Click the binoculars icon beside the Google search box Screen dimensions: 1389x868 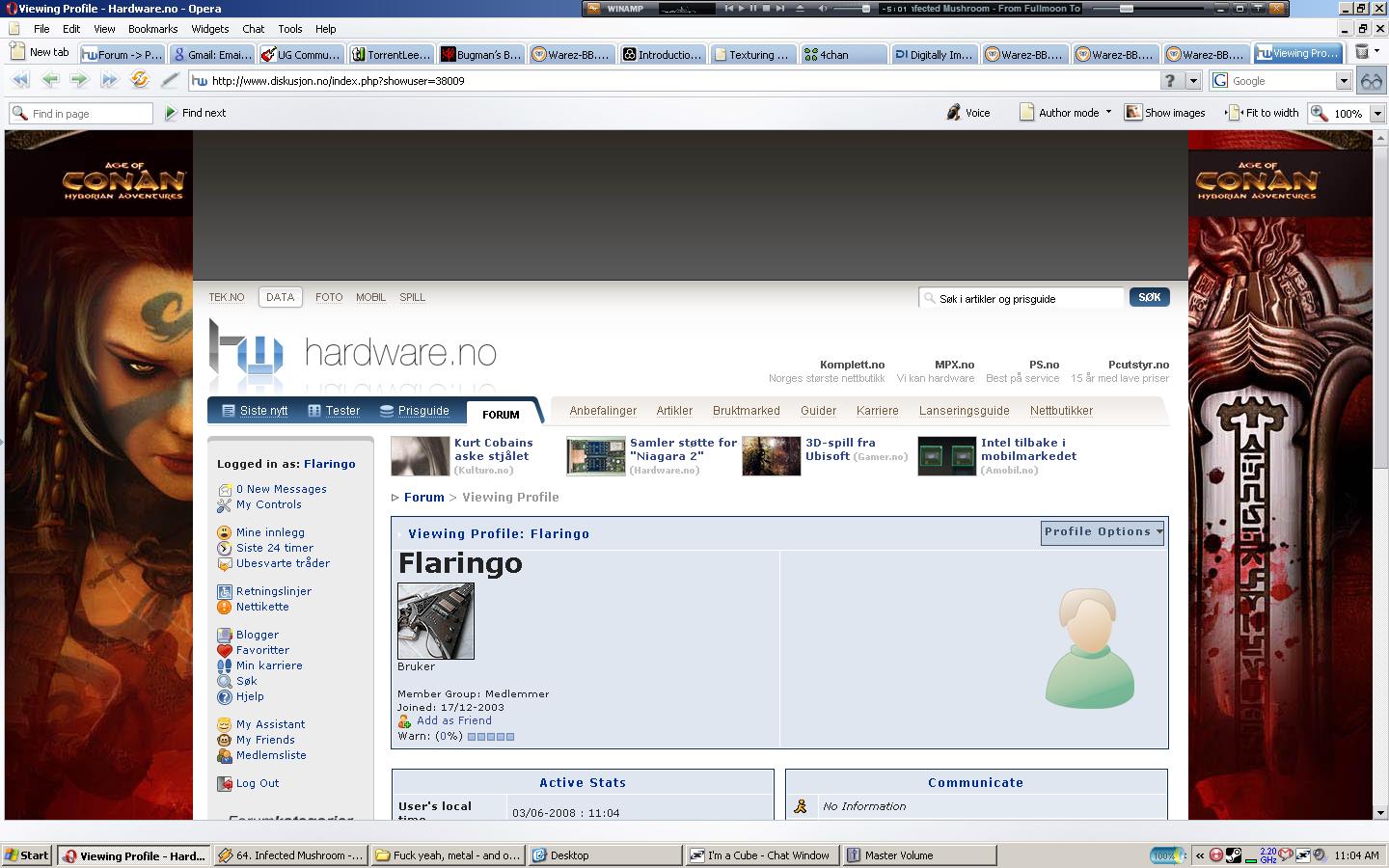(x=1371, y=81)
